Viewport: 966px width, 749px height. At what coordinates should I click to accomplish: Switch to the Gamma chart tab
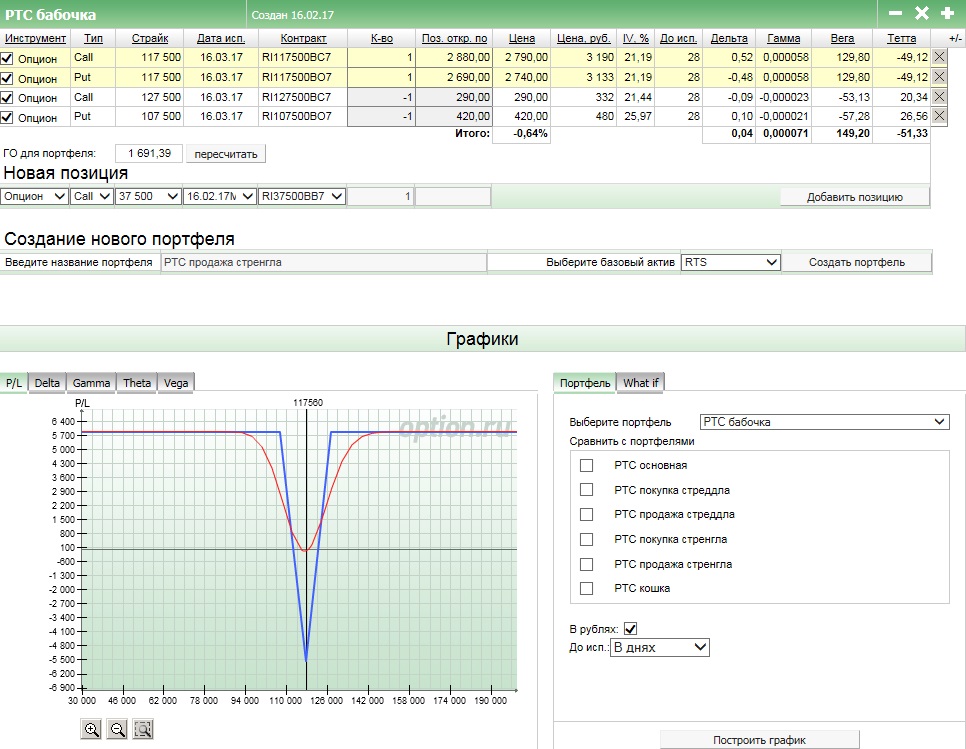point(91,382)
